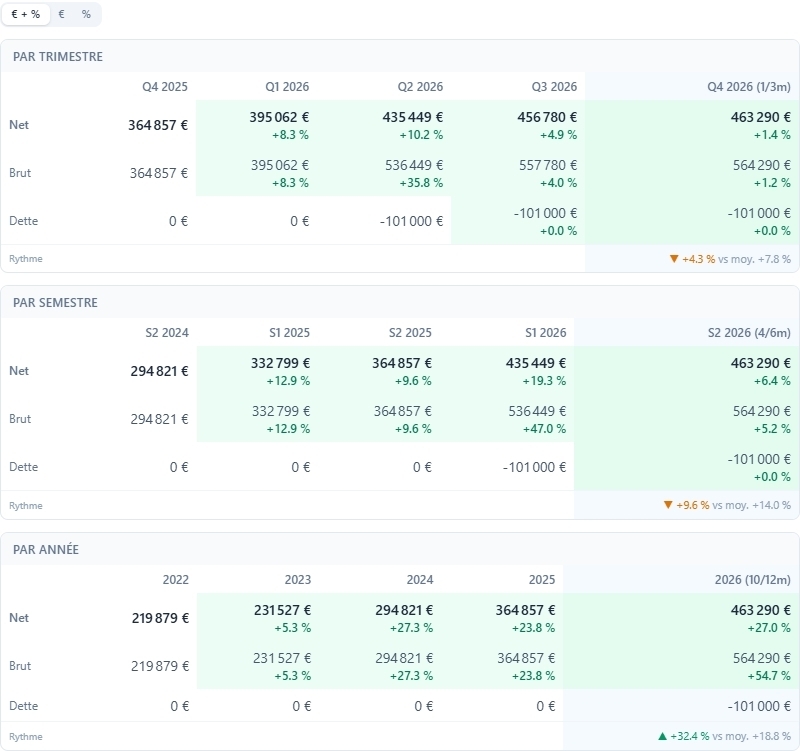Select the "€ + %" display mode
The width and height of the screenshot is (800, 751).
[x=26, y=14]
